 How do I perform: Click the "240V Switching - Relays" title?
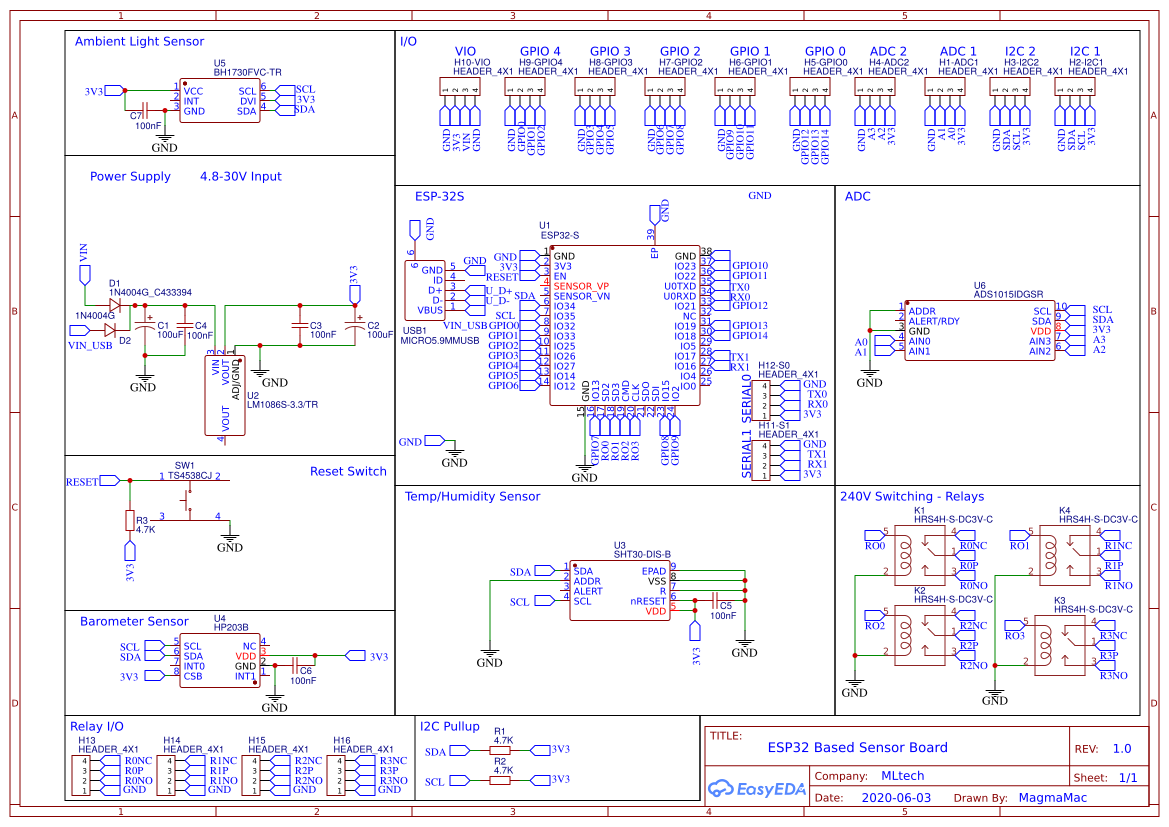pos(912,497)
